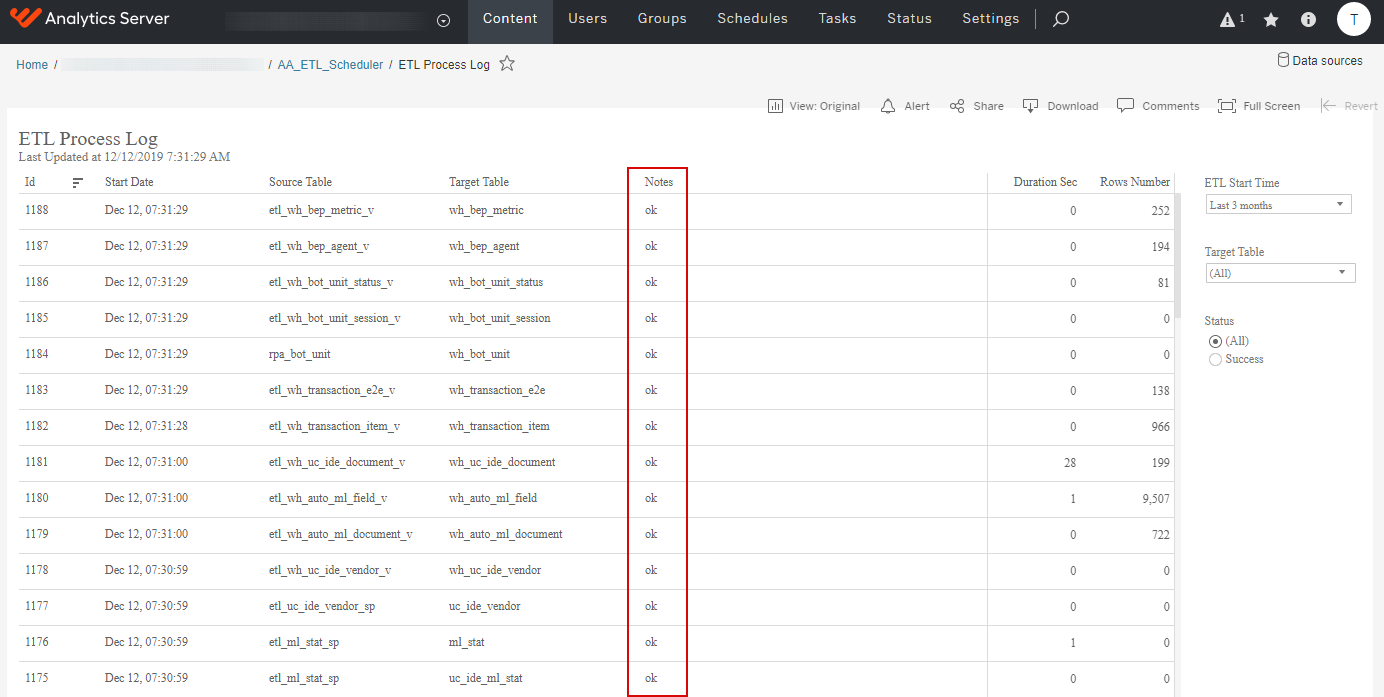This screenshot has height=697, width=1384.
Task: Select source table rpa_bot_unit
Action: (300, 355)
